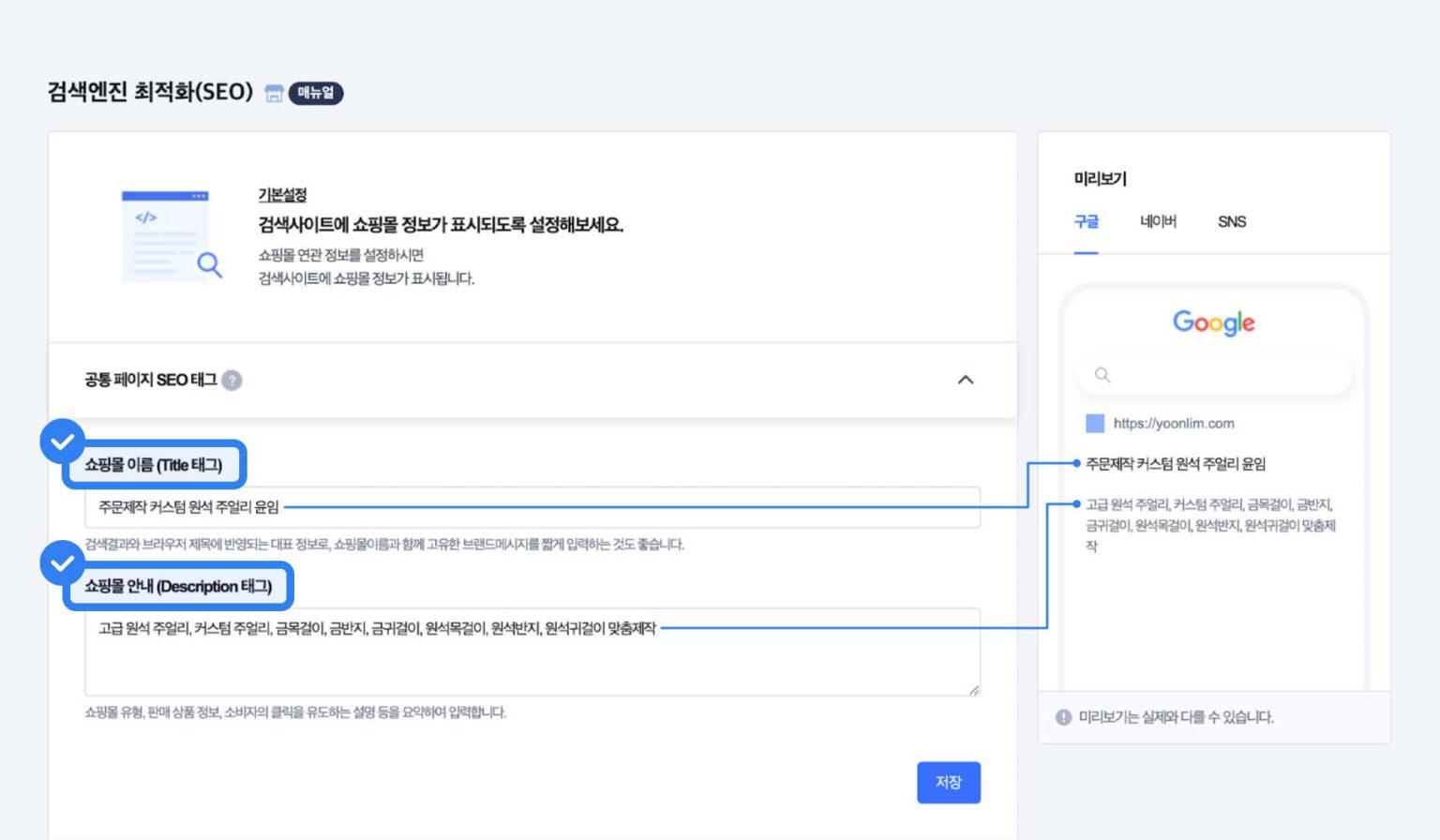Image resolution: width=1440 pixels, height=840 pixels.
Task: Click the magnifier icon in preview search bar
Action: point(1102,375)
